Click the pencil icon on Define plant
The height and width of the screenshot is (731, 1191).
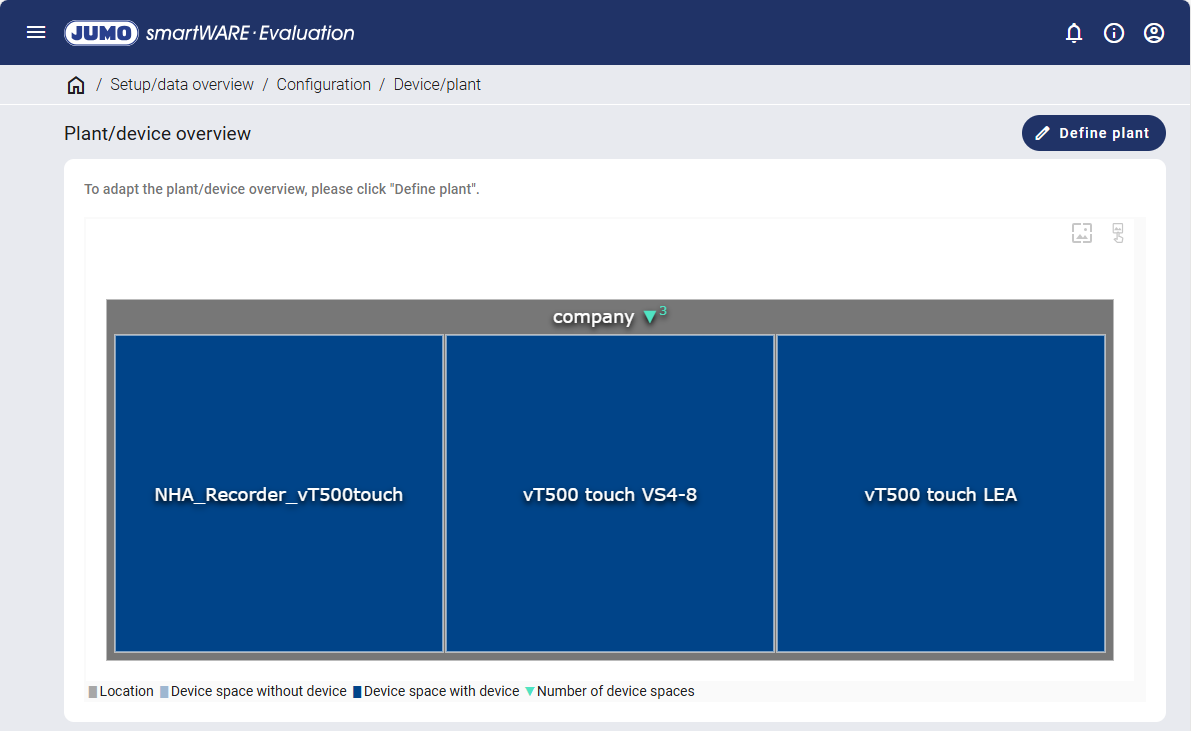tap(1043, 133)
